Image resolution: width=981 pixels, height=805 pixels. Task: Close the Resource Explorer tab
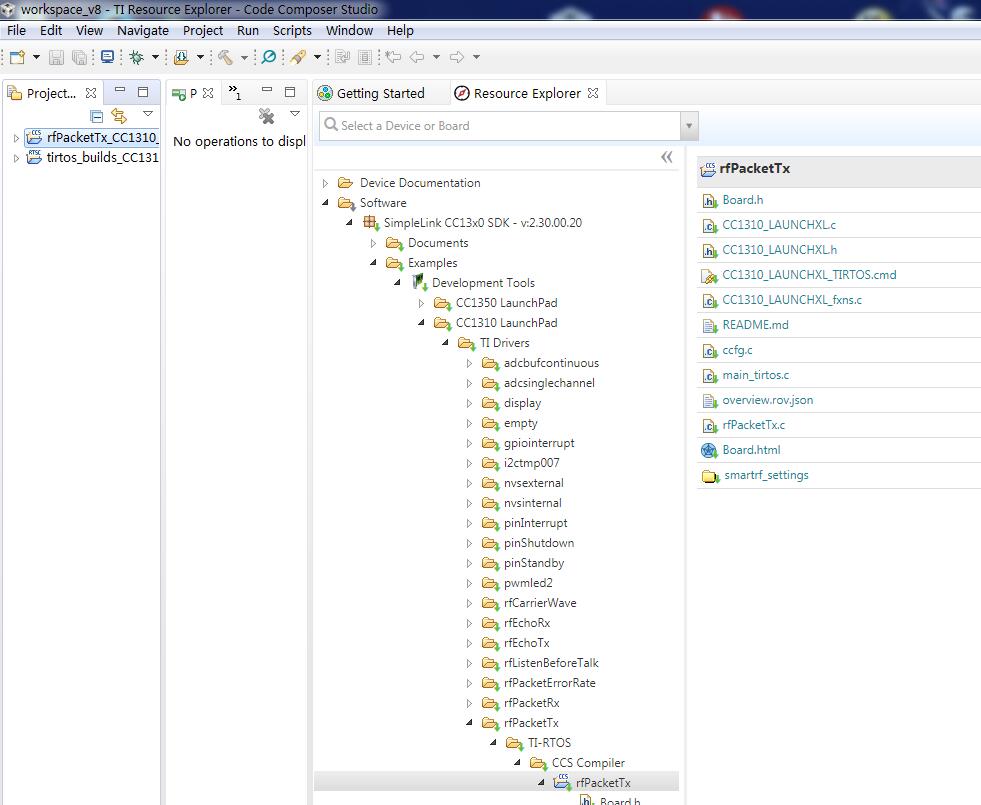593,93
